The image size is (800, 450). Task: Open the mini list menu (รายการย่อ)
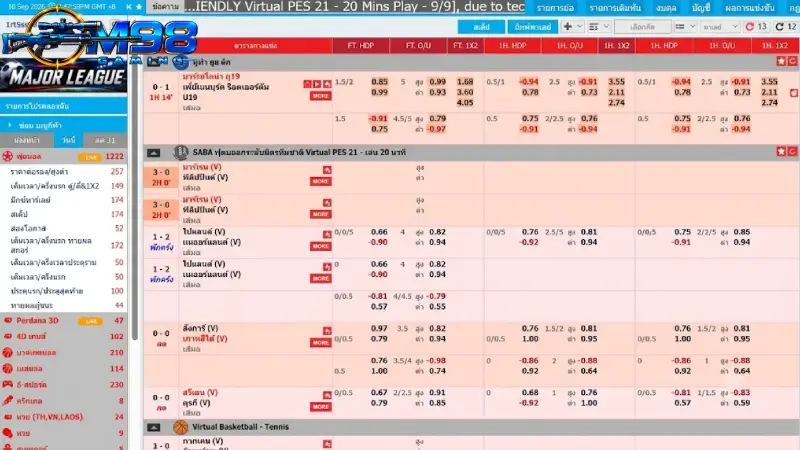coord(555,8)
